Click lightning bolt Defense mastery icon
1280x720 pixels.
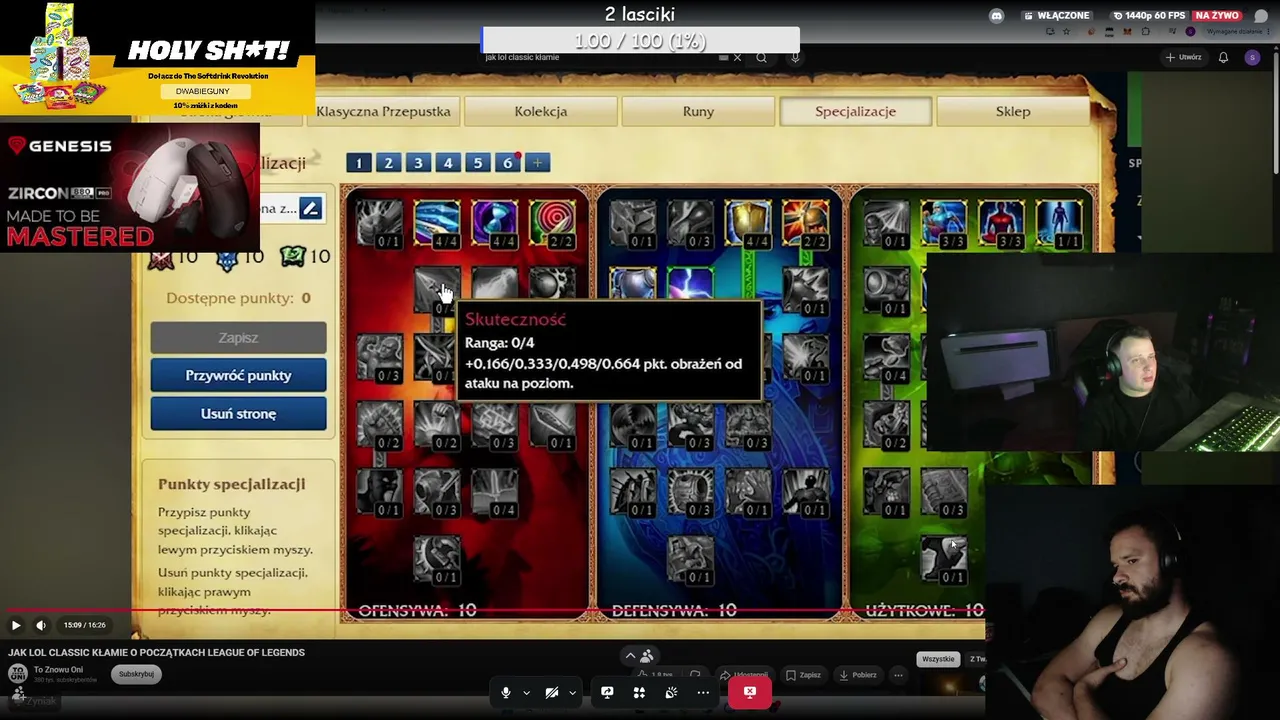point(690,284)
